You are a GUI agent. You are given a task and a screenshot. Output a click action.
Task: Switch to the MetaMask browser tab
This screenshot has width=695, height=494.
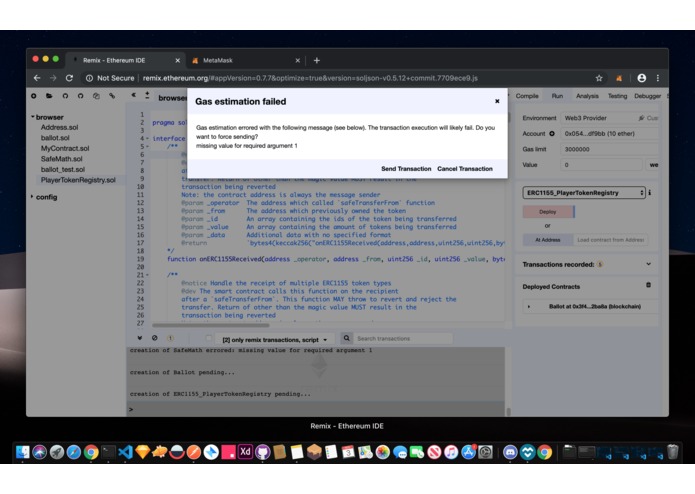245,60
